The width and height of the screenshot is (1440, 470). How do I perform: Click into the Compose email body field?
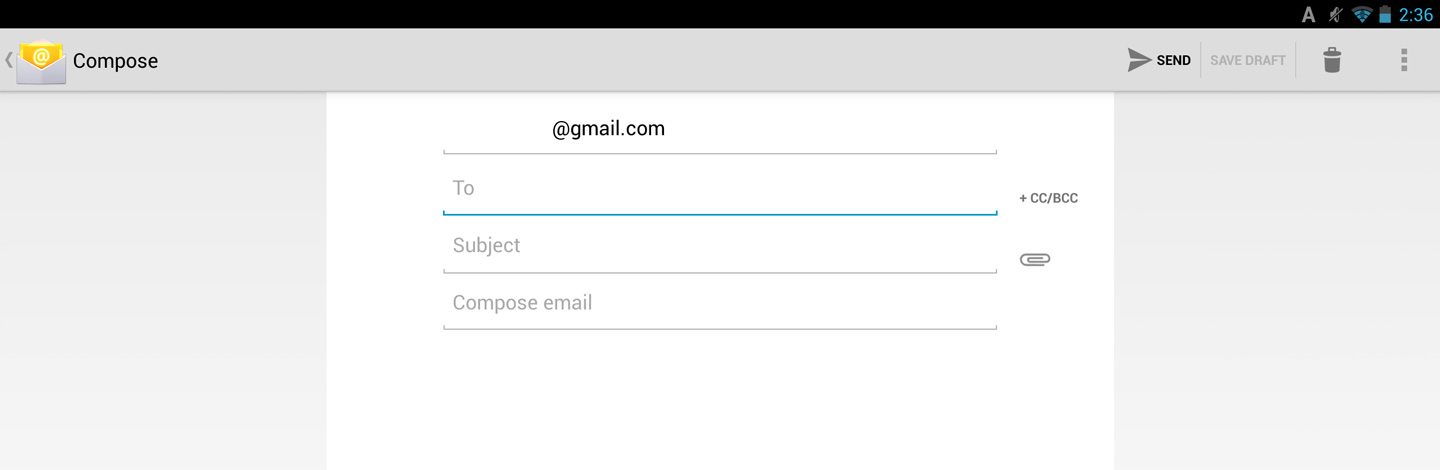(720, 303)
